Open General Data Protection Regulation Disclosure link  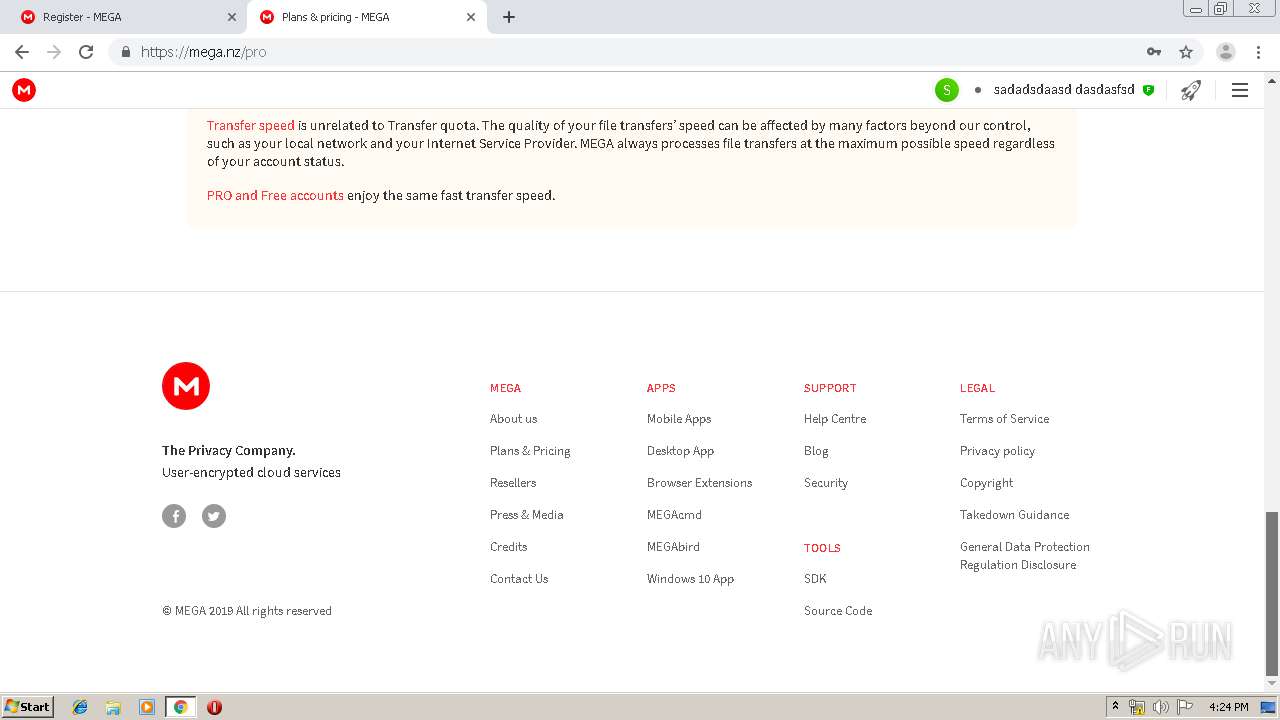coord(1025,556)
